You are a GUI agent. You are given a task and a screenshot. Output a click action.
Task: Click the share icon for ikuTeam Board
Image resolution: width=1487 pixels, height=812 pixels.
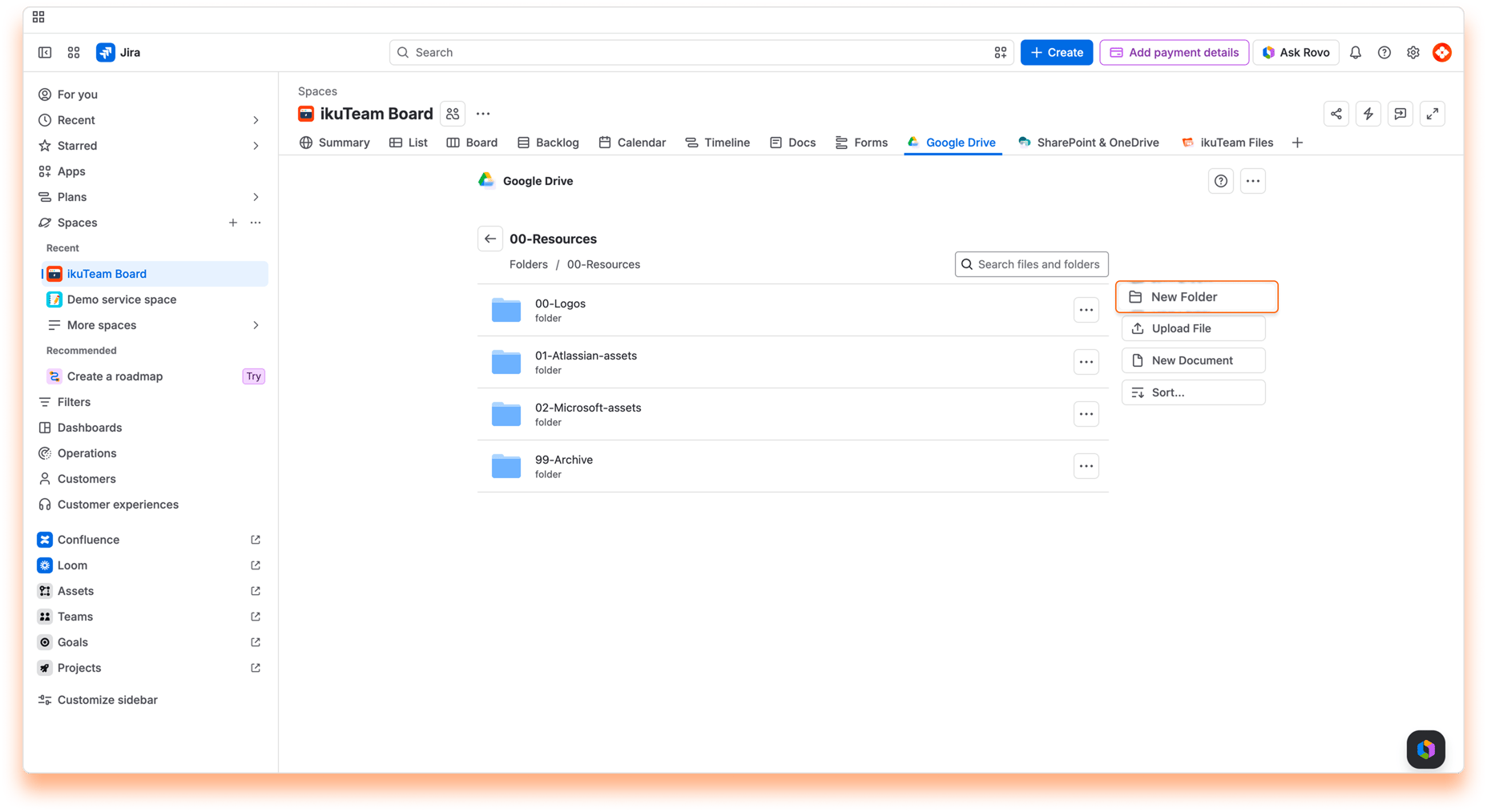1336,114
